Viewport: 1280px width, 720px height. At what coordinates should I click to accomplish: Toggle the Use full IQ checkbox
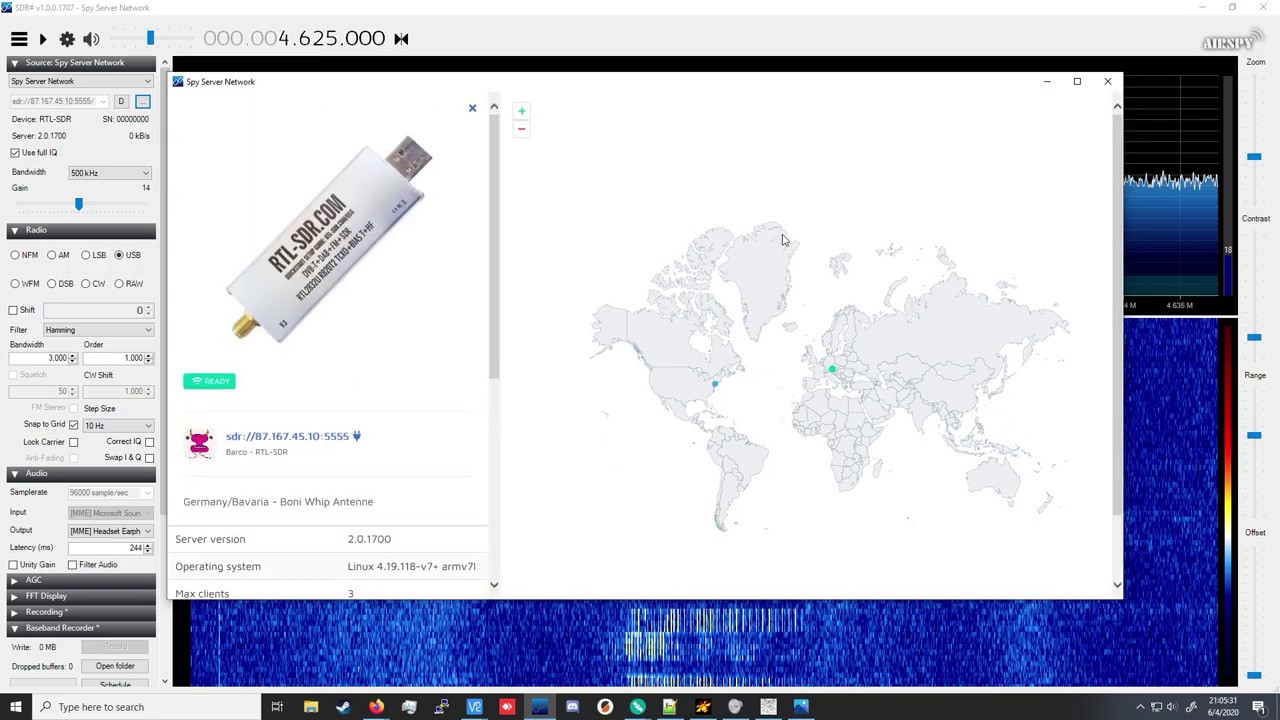click(15, 153)
